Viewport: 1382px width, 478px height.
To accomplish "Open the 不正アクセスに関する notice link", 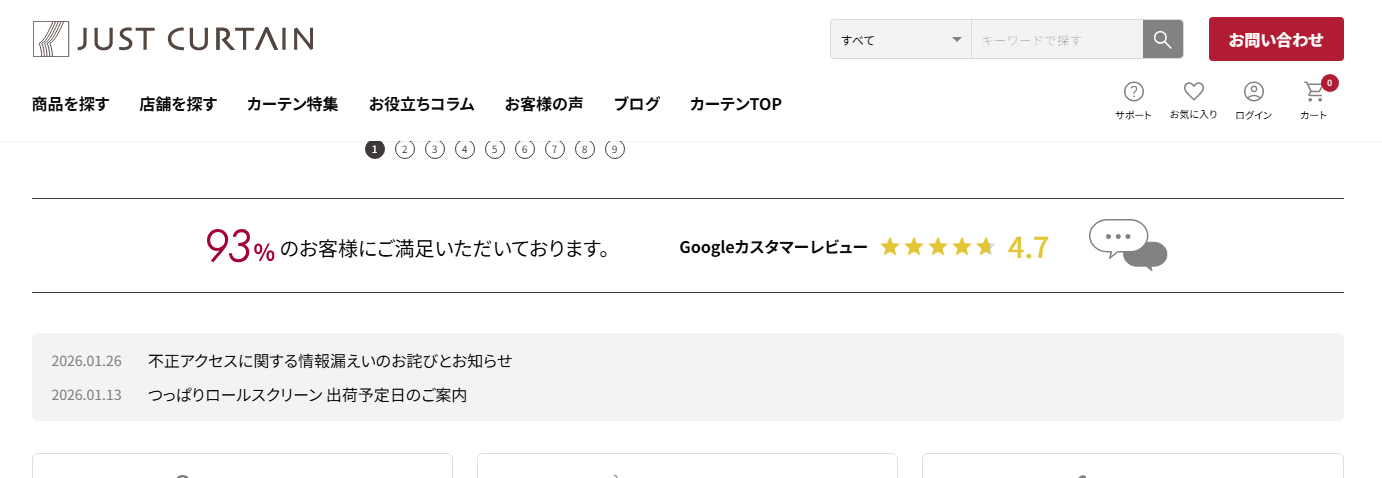I will click(x=329, y=360).
